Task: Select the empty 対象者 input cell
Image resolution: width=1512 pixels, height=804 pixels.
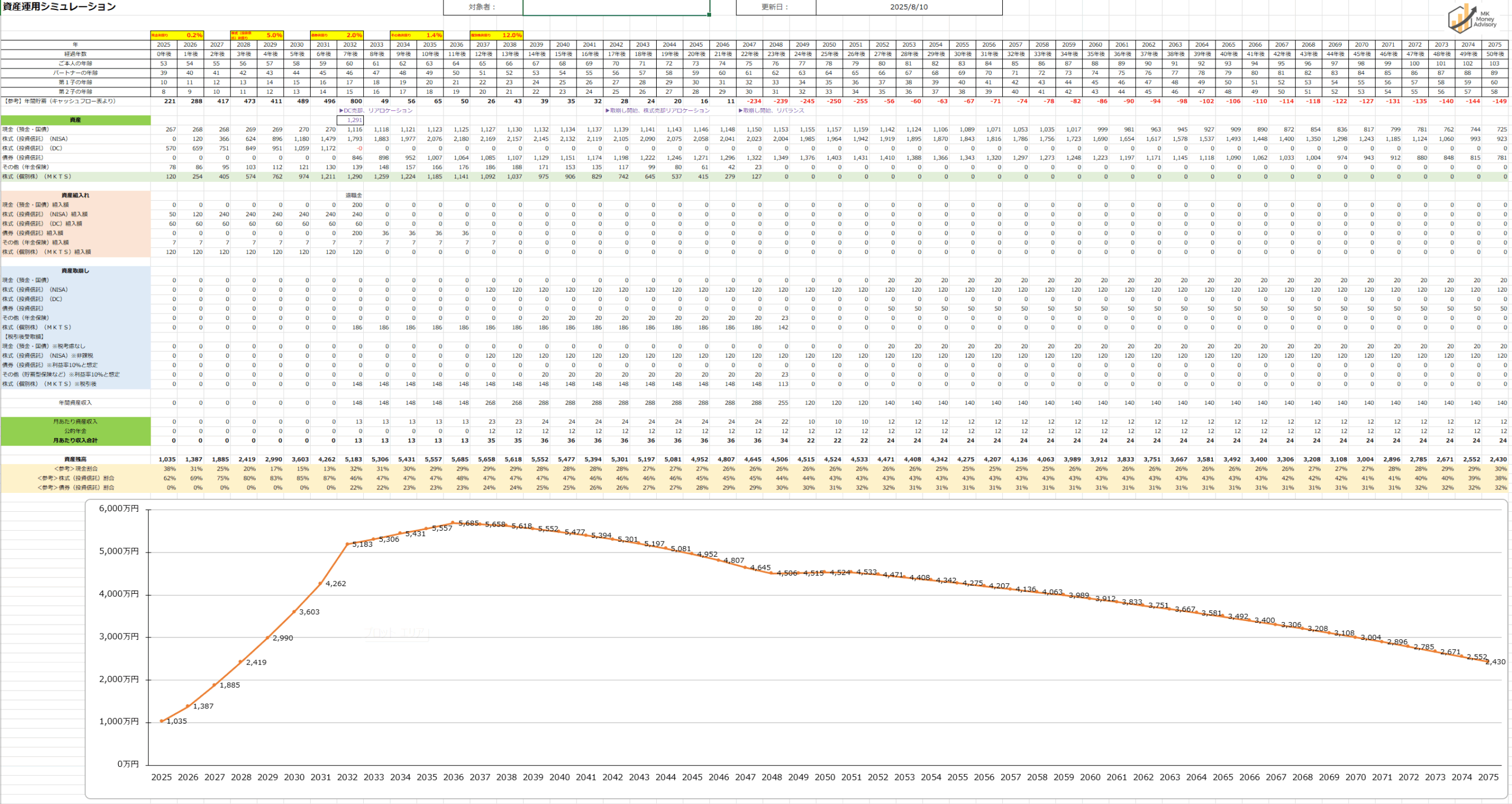Action: [615, 7]
